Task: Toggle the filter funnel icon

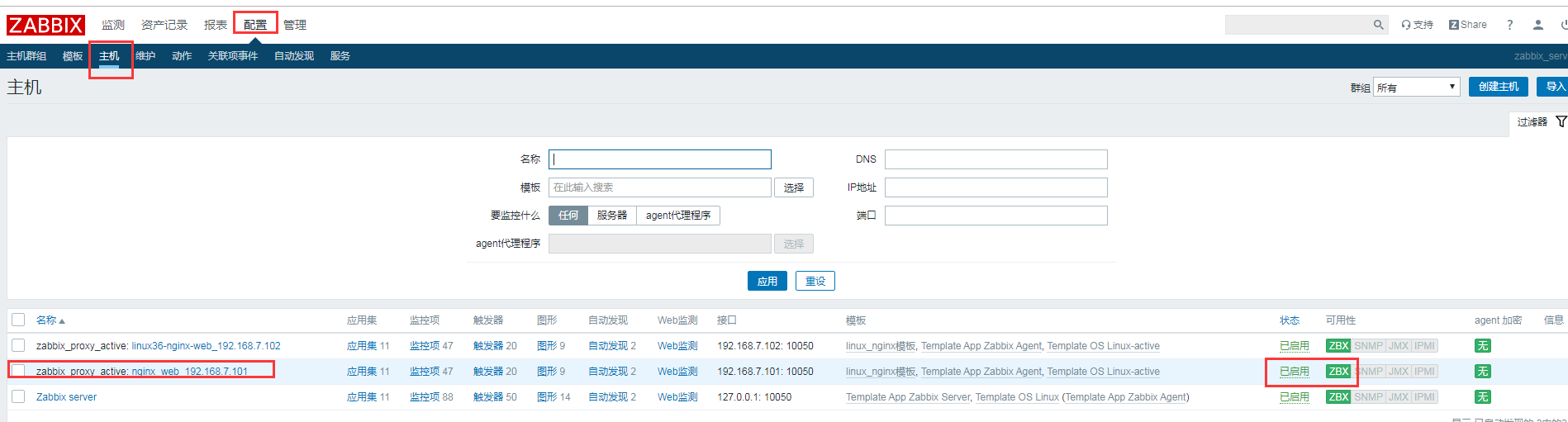Action: coord(1561,121)
